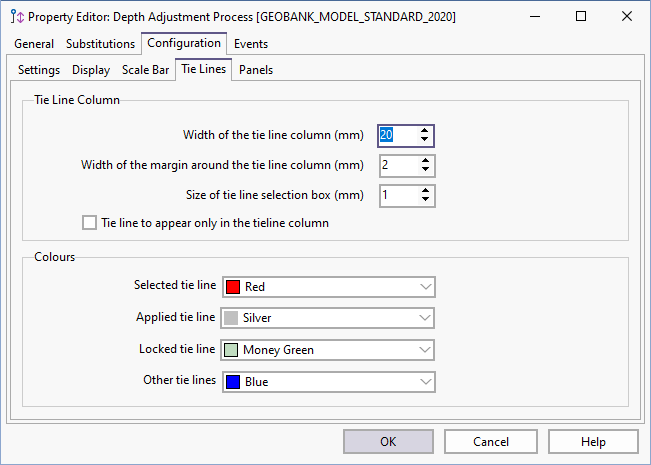Open the Substitutions tab

pos(100,44)
